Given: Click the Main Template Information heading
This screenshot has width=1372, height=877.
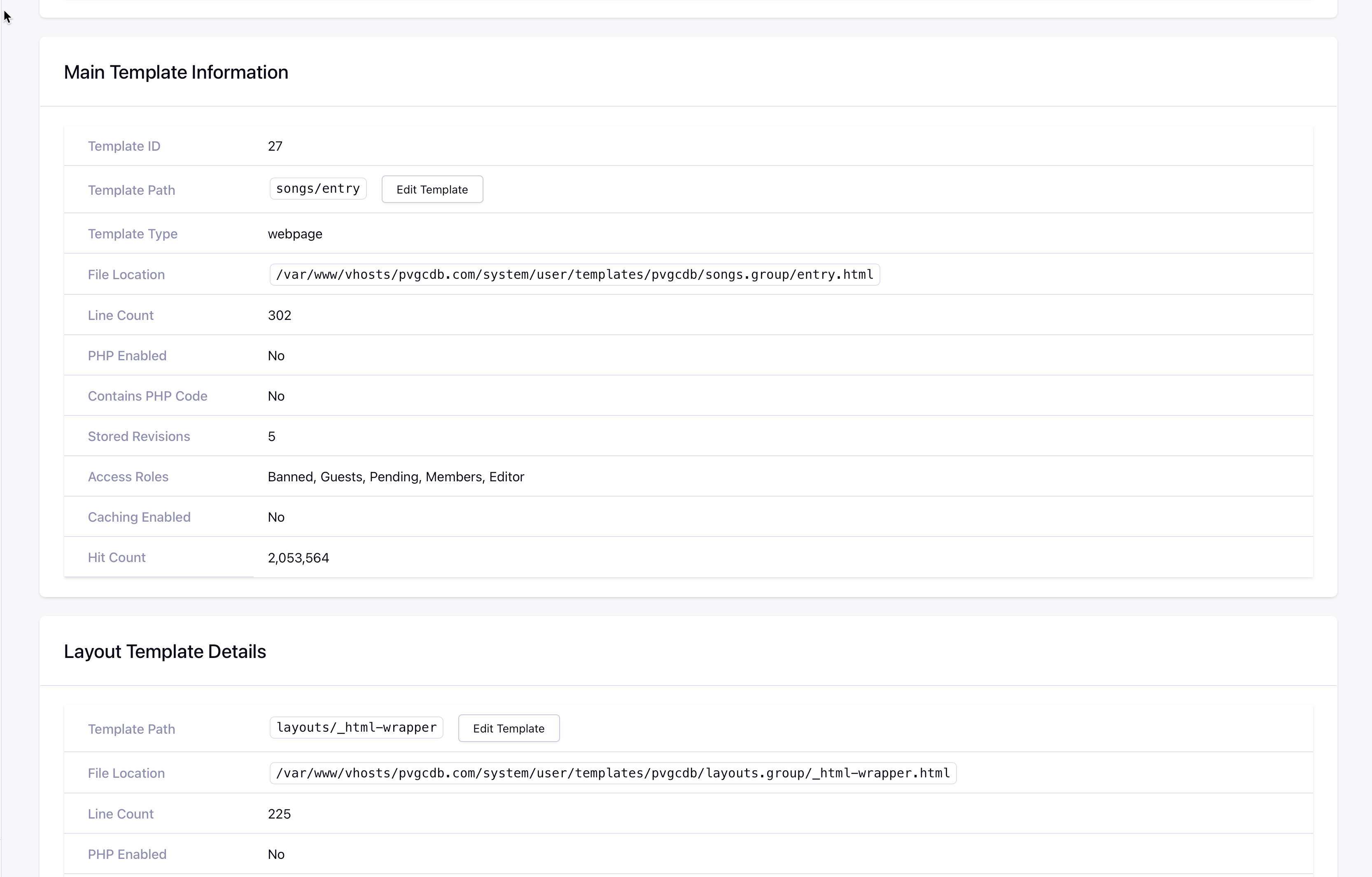Looking at the screenshot, I should 175,72.
